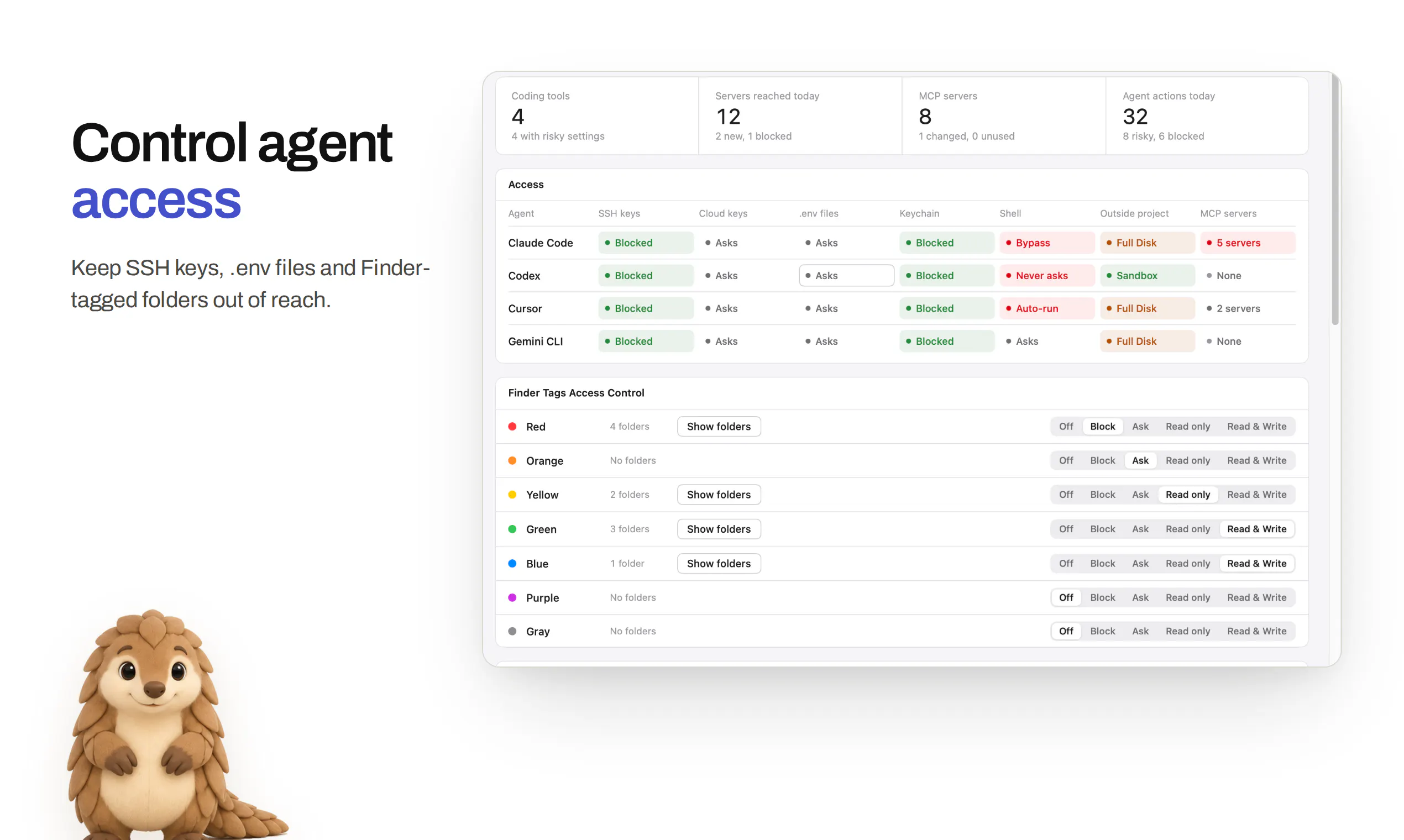Viewport: 1404px width, 840px height.
Task: Open Cursor Shell Auto-run setting
Action: pos(1047,308)
